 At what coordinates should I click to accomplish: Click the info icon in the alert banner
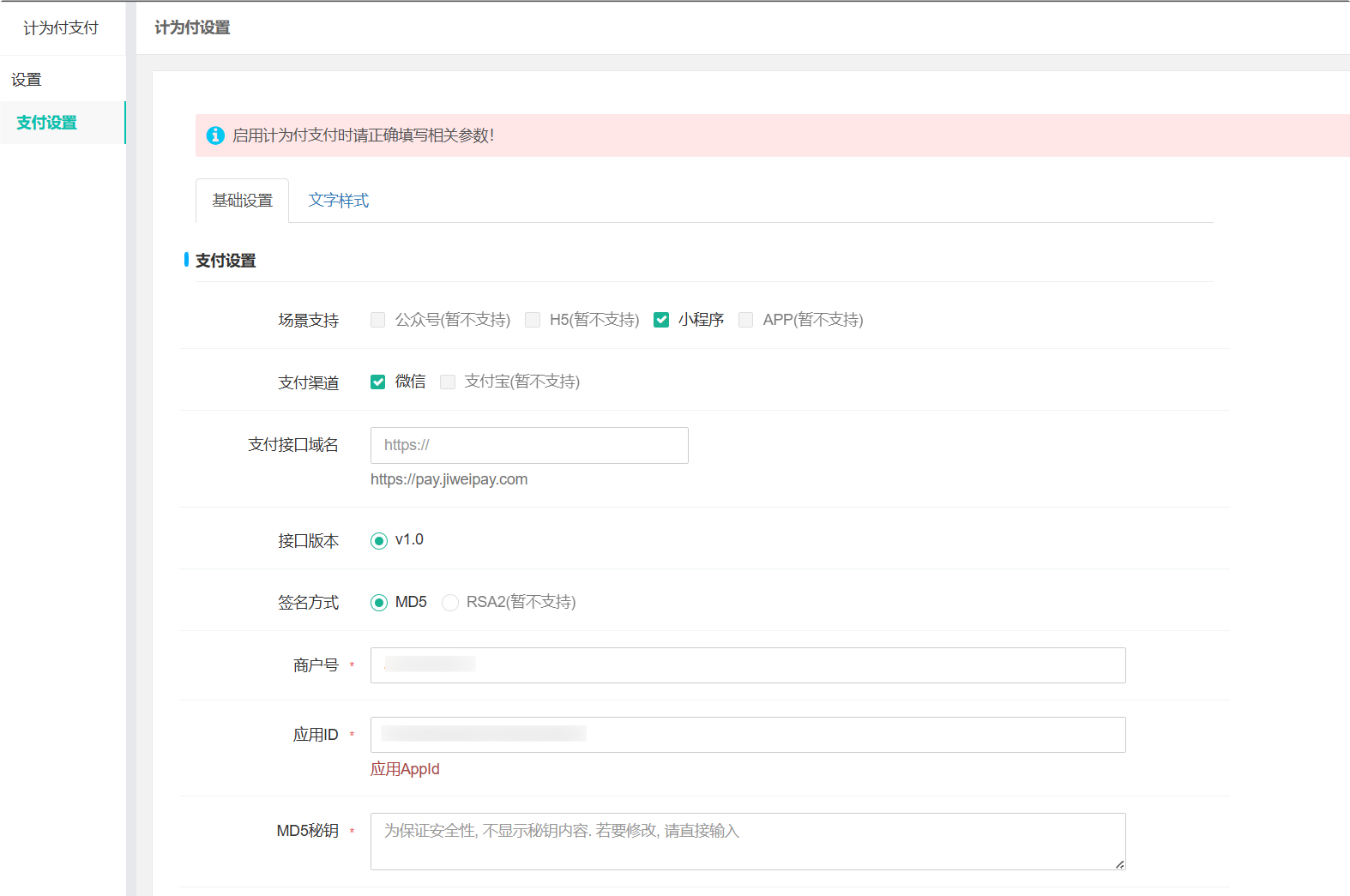(x=215, y=135)
